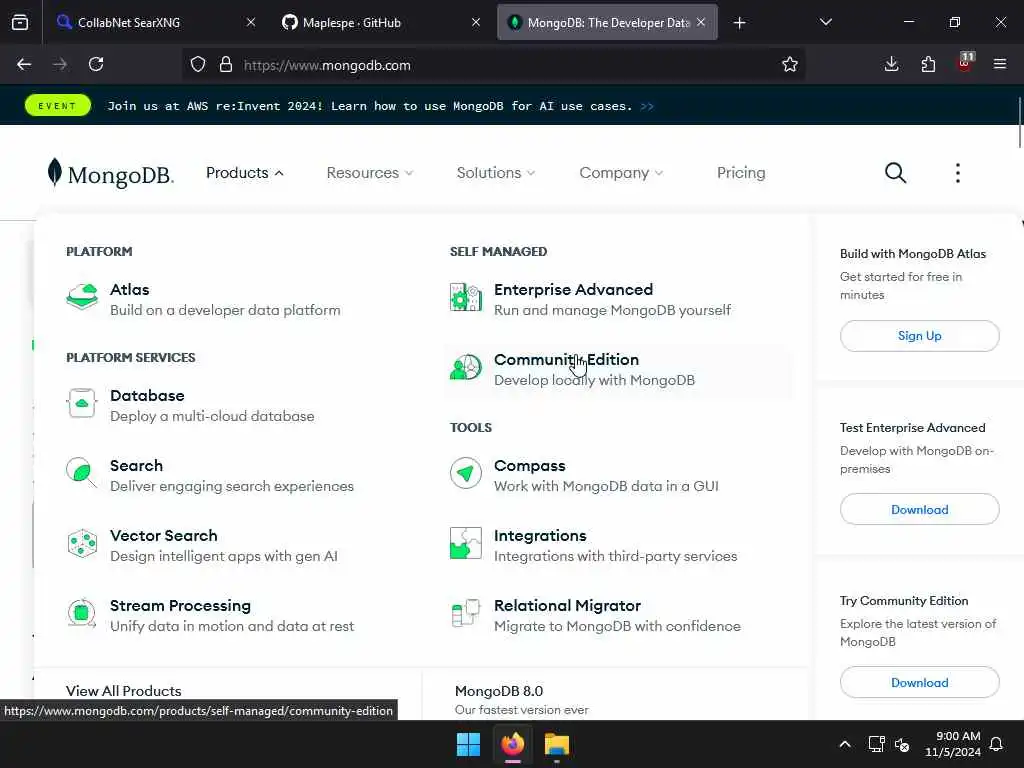Viewport: 1024px width, 768px height.
Task: Open Windows Start menu
Action: [x=468, y=744]
